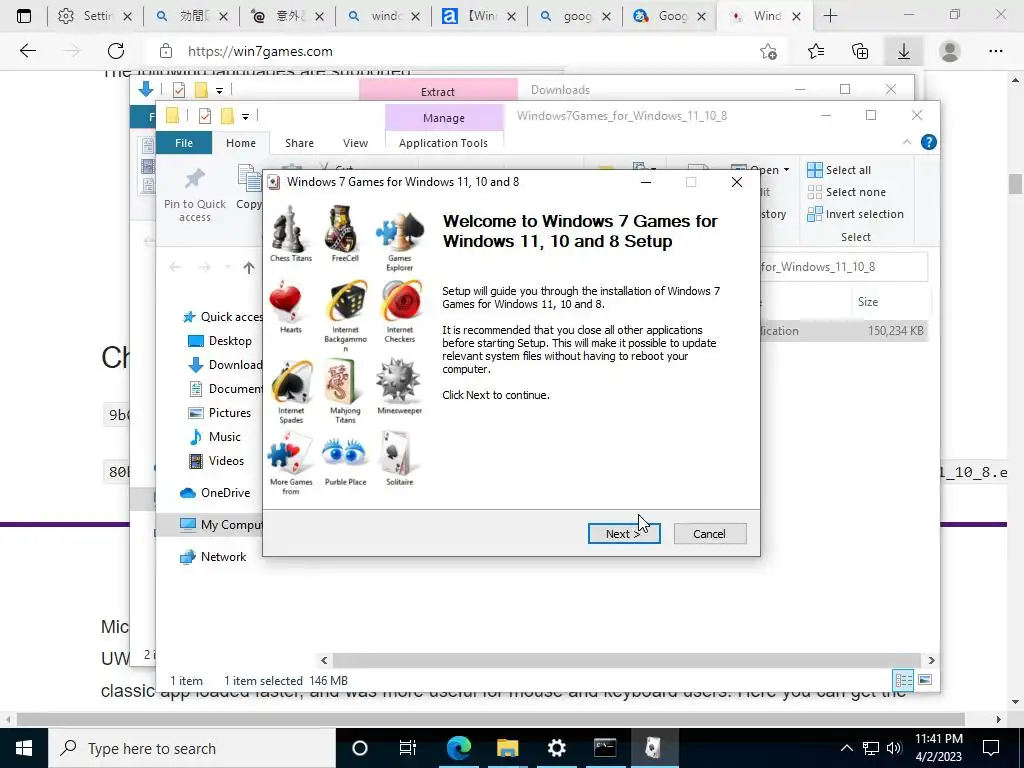Open the browser profile avatar
The height and width of the screenshot is (768, 1024).
(x=950, y=51)
